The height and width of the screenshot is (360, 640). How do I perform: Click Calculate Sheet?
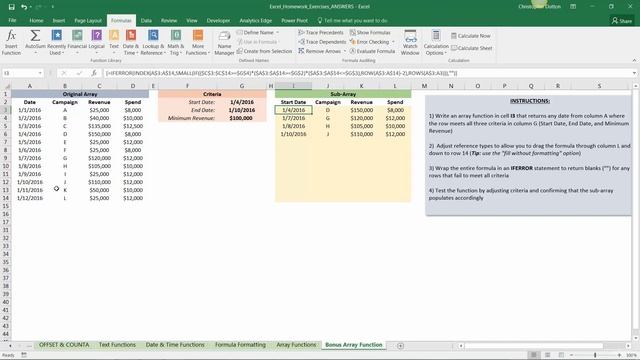click(x=471, y=48)
